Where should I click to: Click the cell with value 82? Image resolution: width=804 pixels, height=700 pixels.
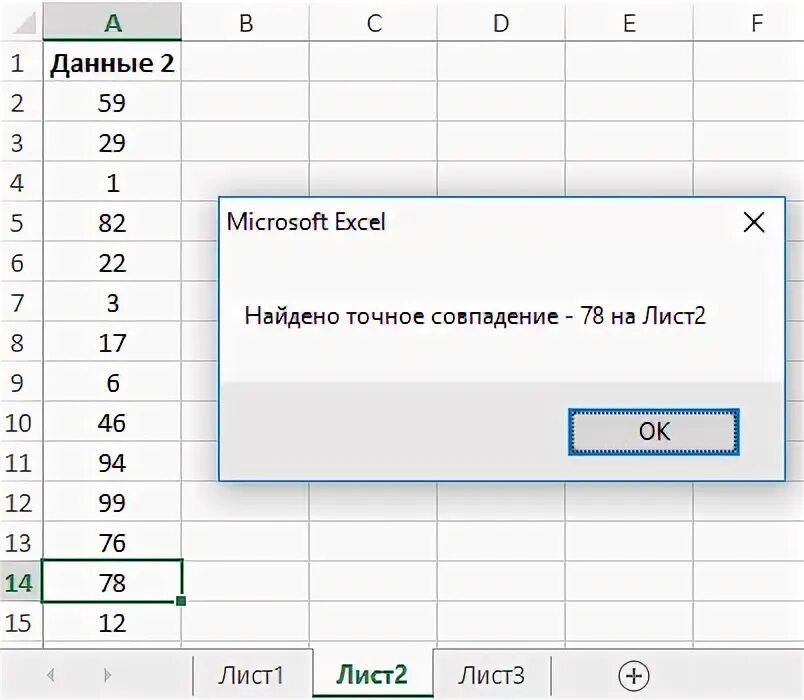pyautogui.click(x=112, y=223)
